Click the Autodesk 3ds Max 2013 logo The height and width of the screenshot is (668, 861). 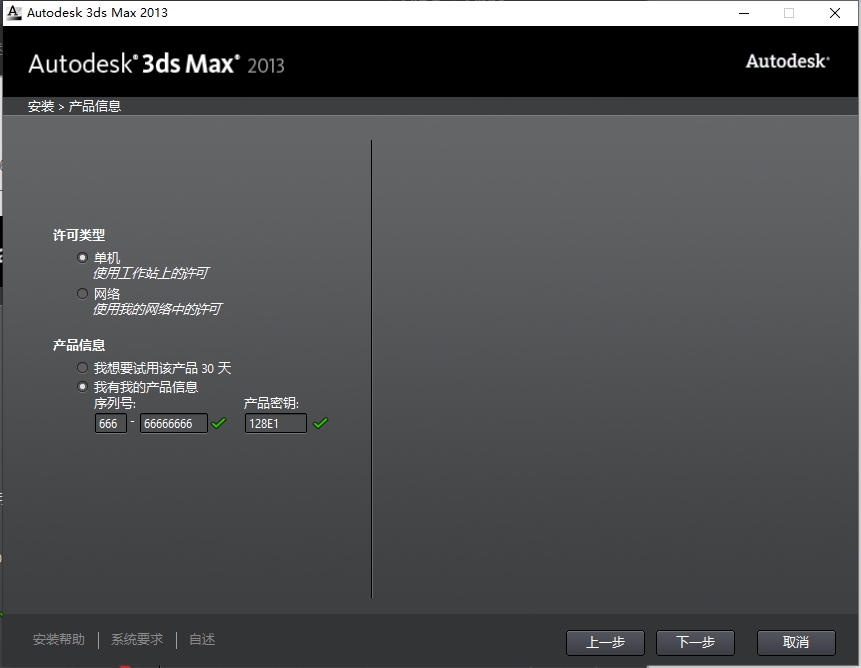click(x=156, y=64)
